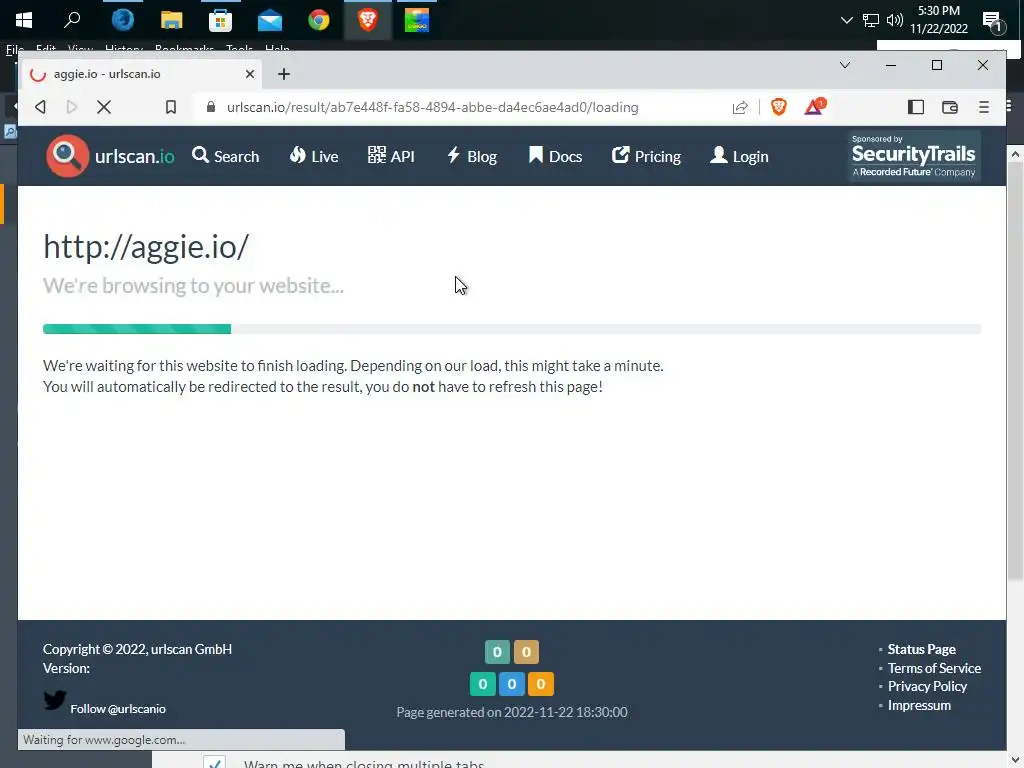Open the Login page
This screenshot has width=1024, height=768.
click(x=739, y=156)
